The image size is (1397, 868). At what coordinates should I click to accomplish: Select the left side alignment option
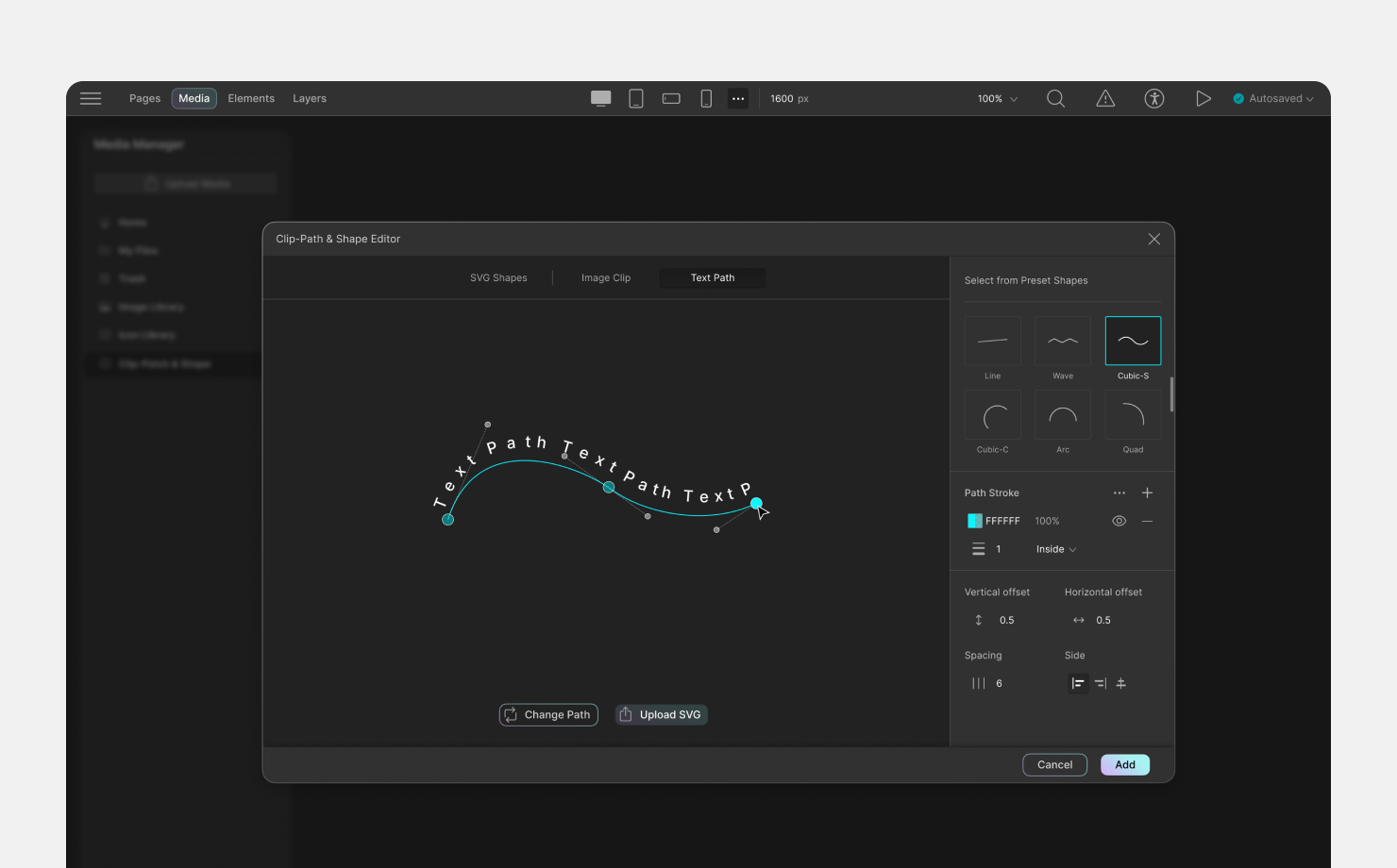[1078, 683]
